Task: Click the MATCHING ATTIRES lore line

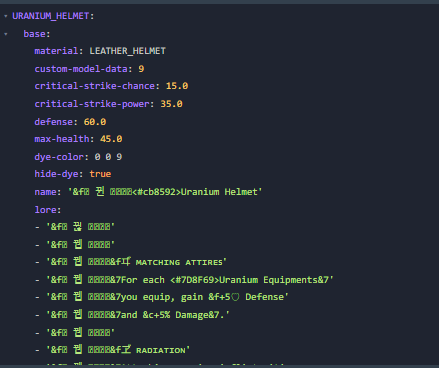Action: [131, 262]
